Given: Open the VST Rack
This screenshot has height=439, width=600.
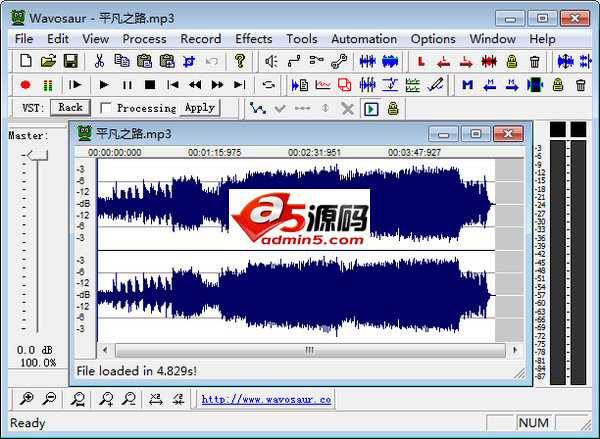Looking at the screenshot, I should pyautogui.click(x=70, y=108).
